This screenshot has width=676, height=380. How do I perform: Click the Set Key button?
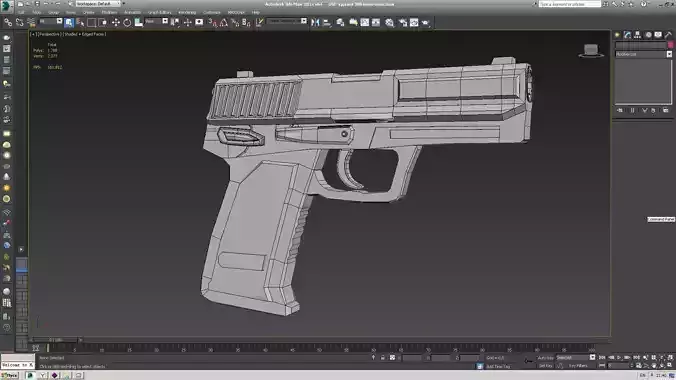545,366
